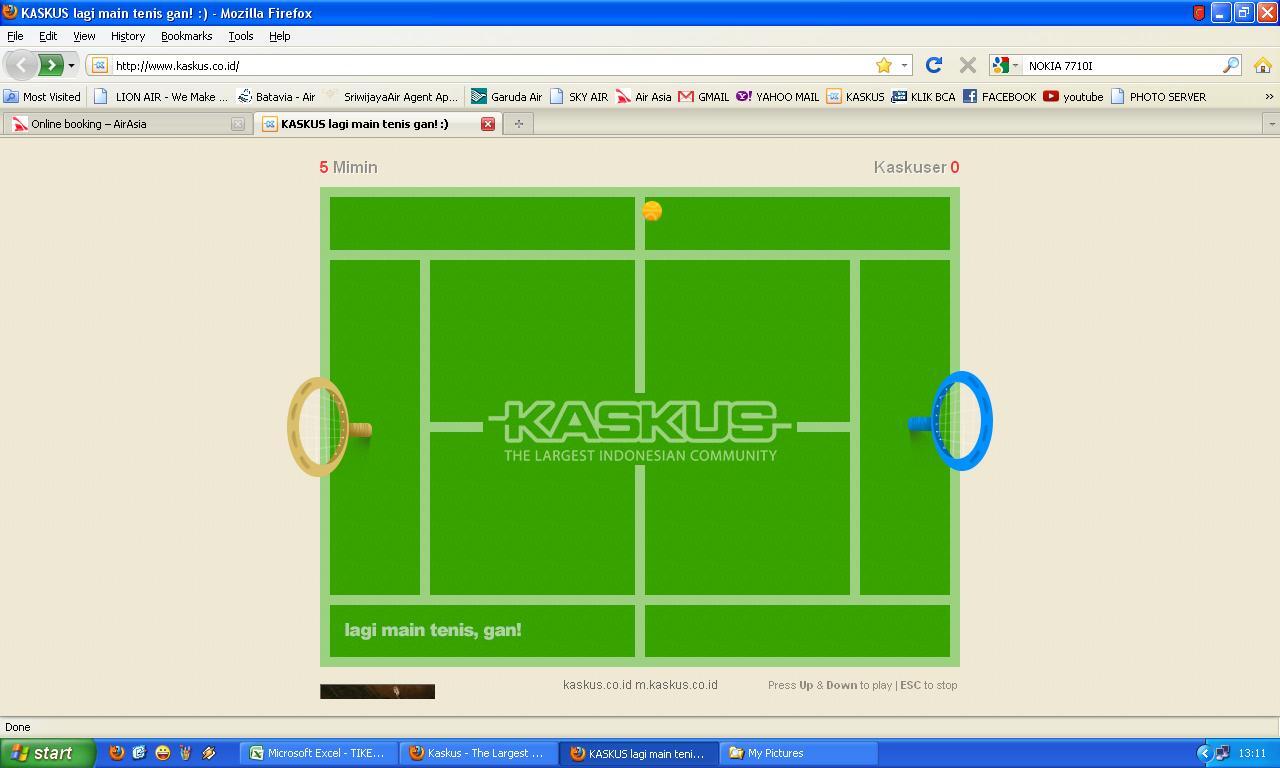Click the KASKUS logo on the court
1280x768 pixels.
tap(640, 431)
